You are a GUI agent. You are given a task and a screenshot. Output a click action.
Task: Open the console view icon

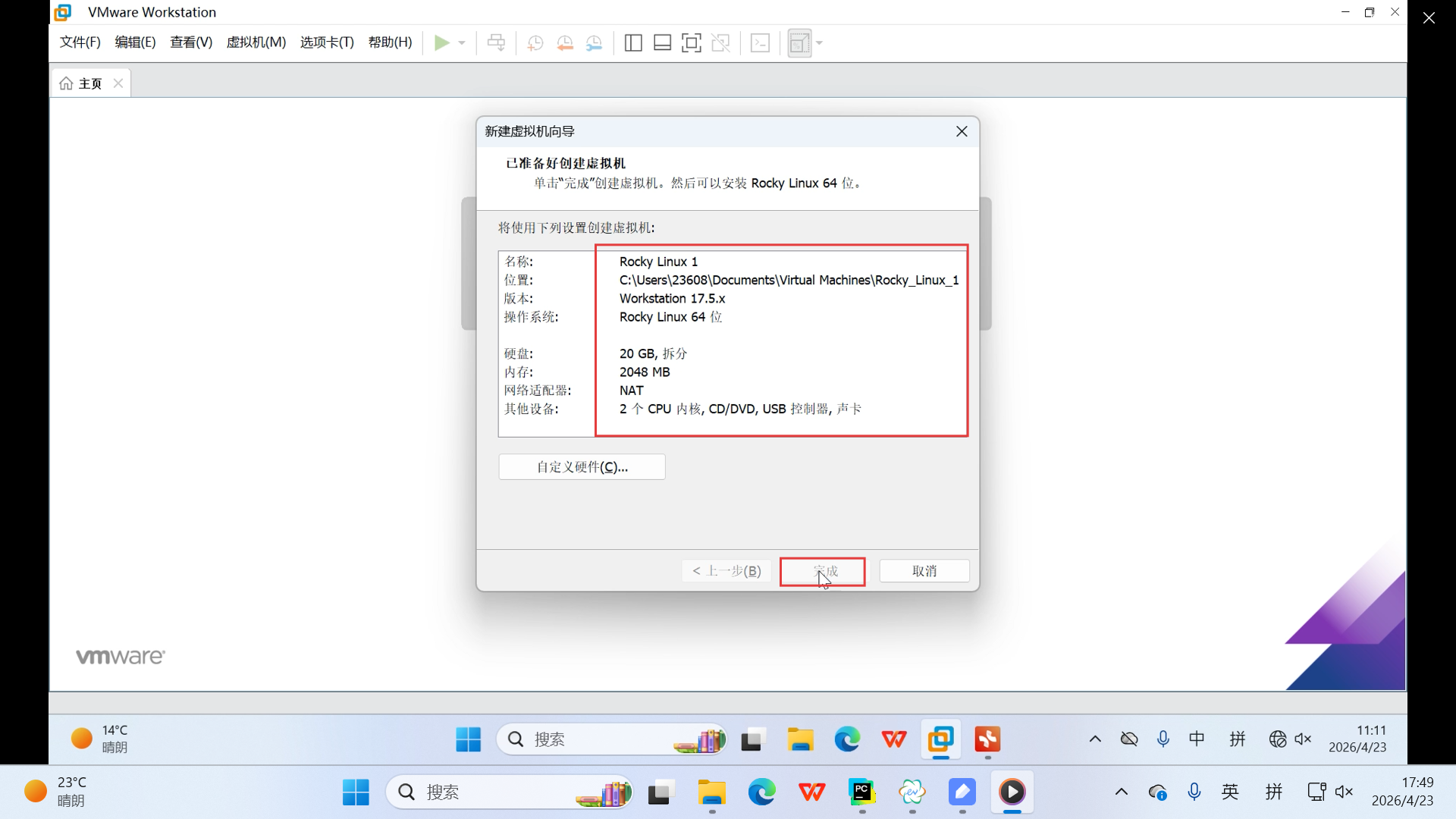(760, 43)
